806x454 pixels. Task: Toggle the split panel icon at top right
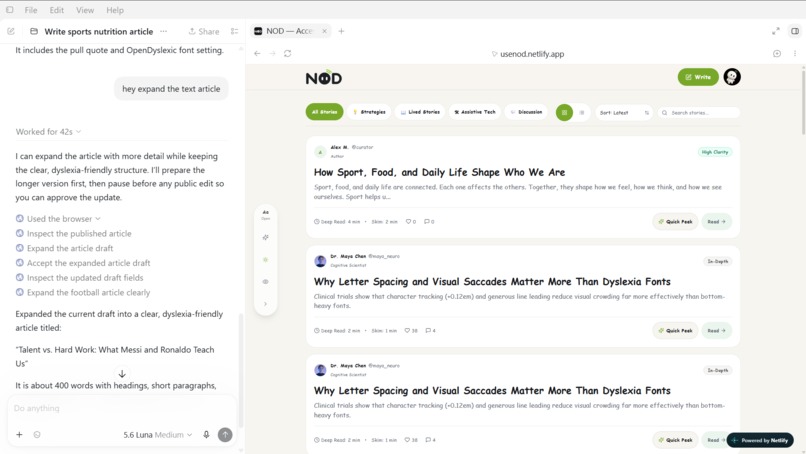(x=795, y=31)
